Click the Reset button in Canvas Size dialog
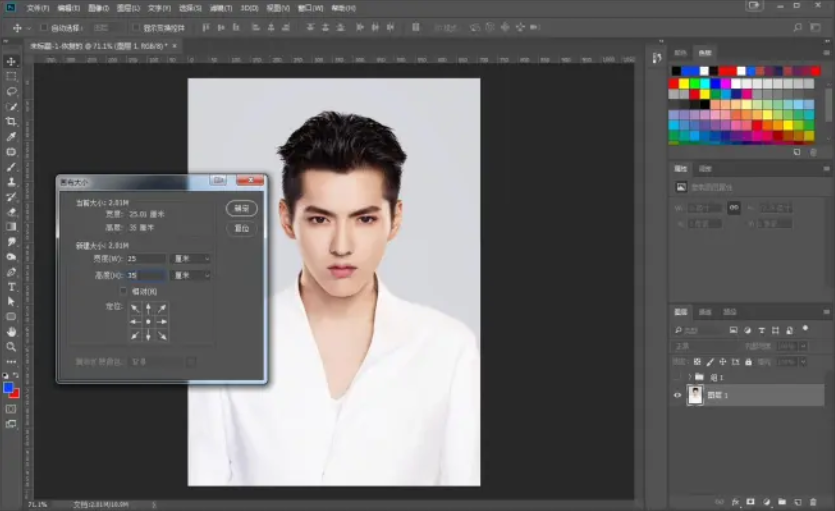 pos(241,228)
